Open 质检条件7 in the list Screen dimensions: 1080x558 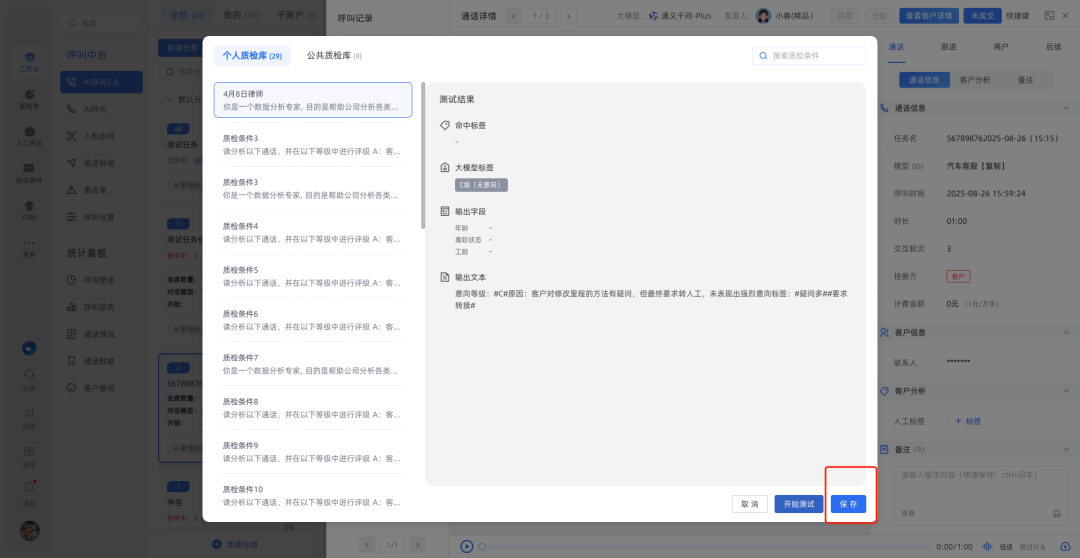(312, 363)
